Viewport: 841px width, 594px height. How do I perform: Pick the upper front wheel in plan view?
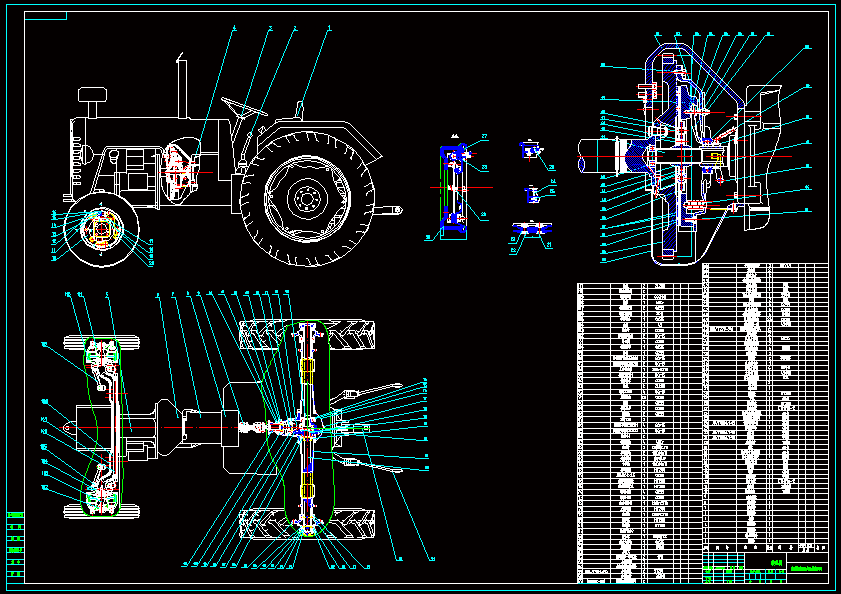point(102,343)
